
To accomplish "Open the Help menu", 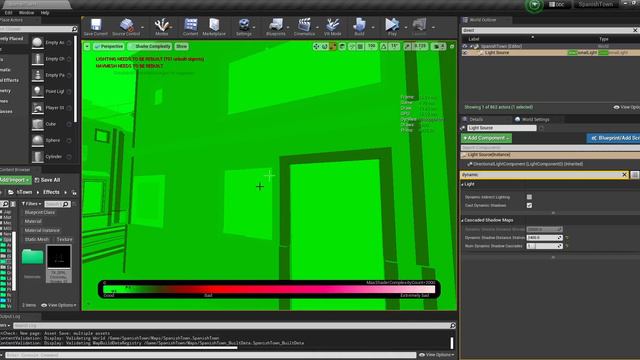I will click(45, 13).
